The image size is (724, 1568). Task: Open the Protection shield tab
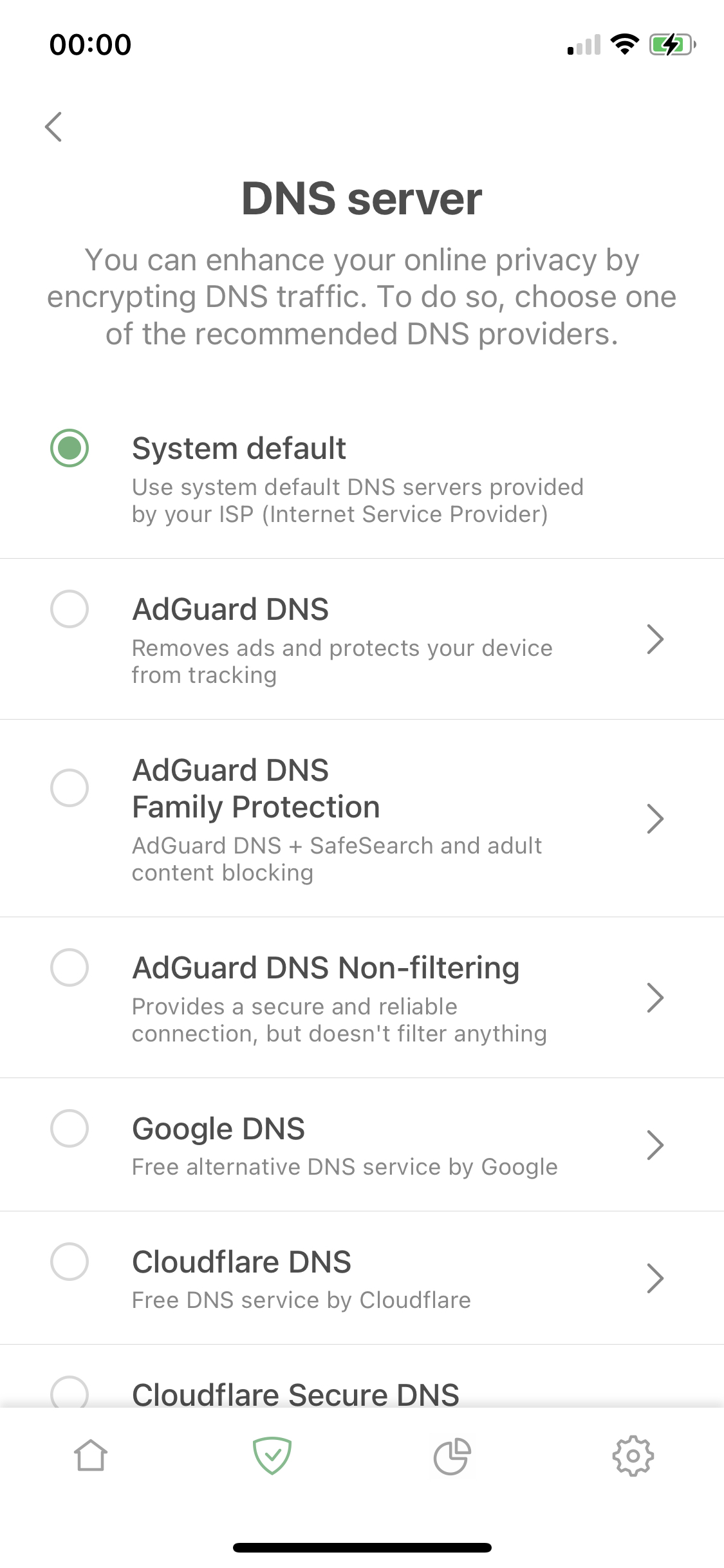272,1456
